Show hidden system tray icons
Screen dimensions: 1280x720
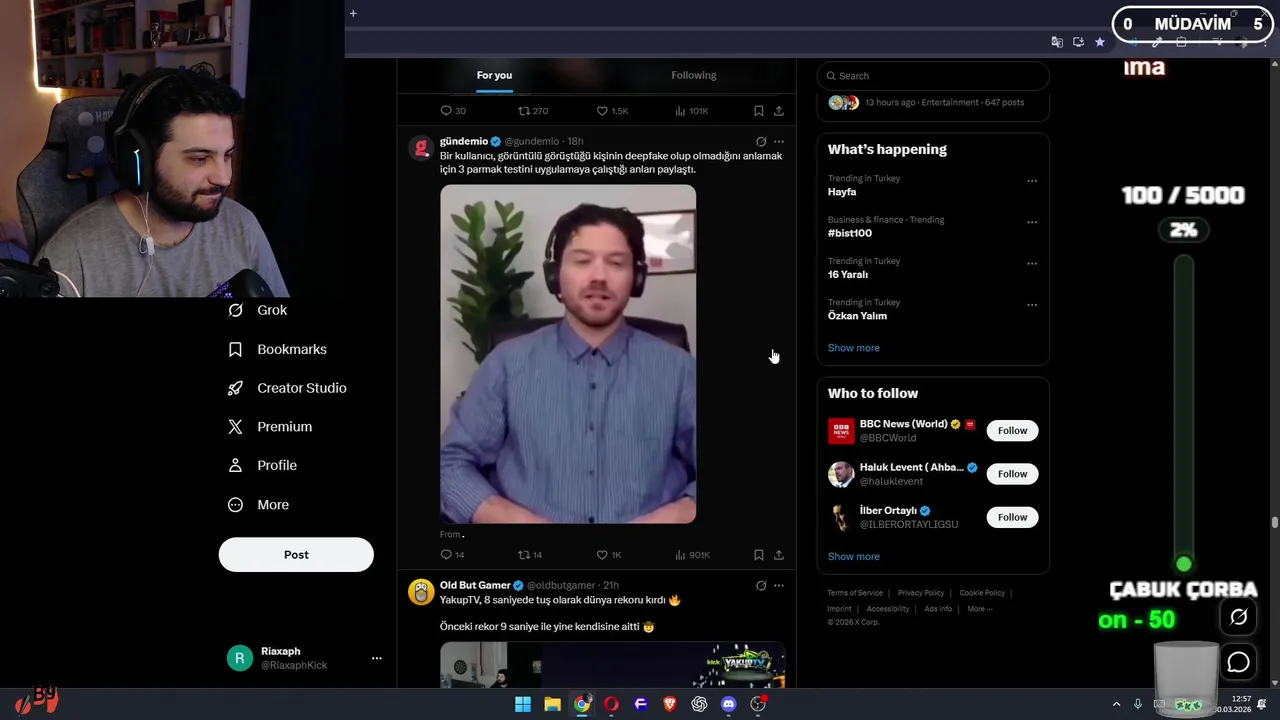pyautogui.click(x=1116, y=704)
